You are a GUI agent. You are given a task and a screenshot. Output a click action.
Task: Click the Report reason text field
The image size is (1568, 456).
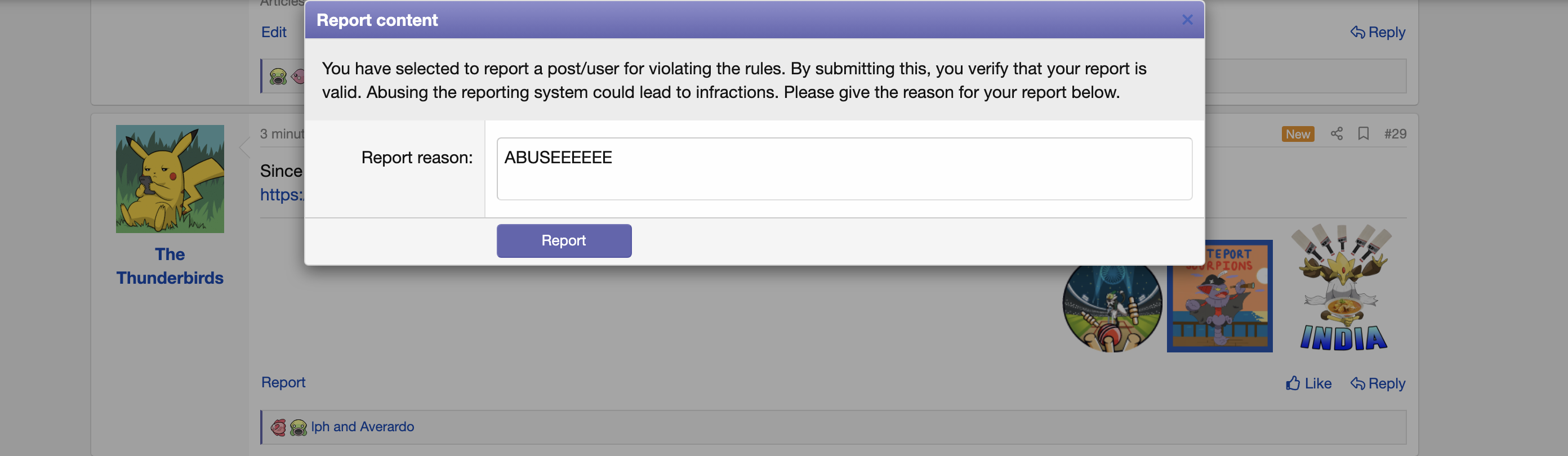tap(844, 169)
